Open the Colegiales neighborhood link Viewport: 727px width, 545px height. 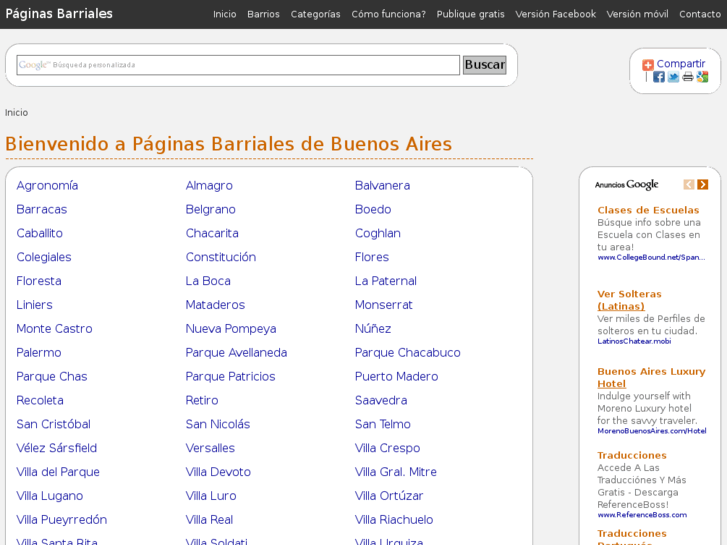[x=44, y=257]
